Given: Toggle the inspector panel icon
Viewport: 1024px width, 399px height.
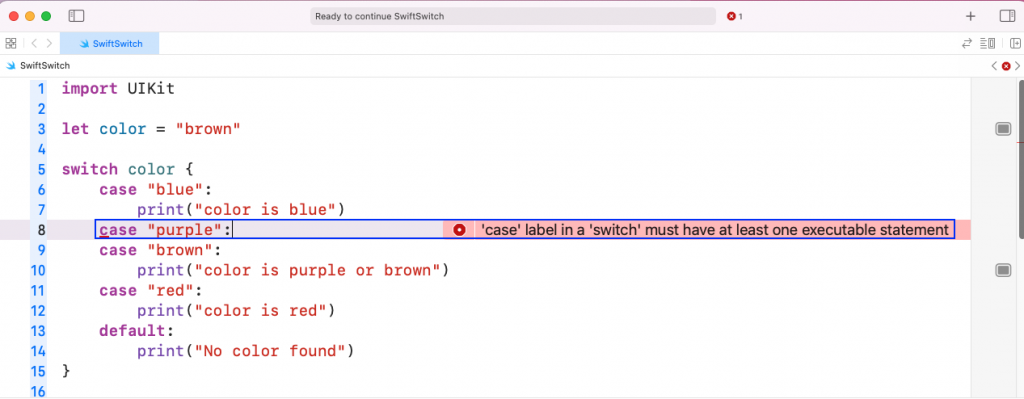Looking at the screenshot, I should 1007,16.
